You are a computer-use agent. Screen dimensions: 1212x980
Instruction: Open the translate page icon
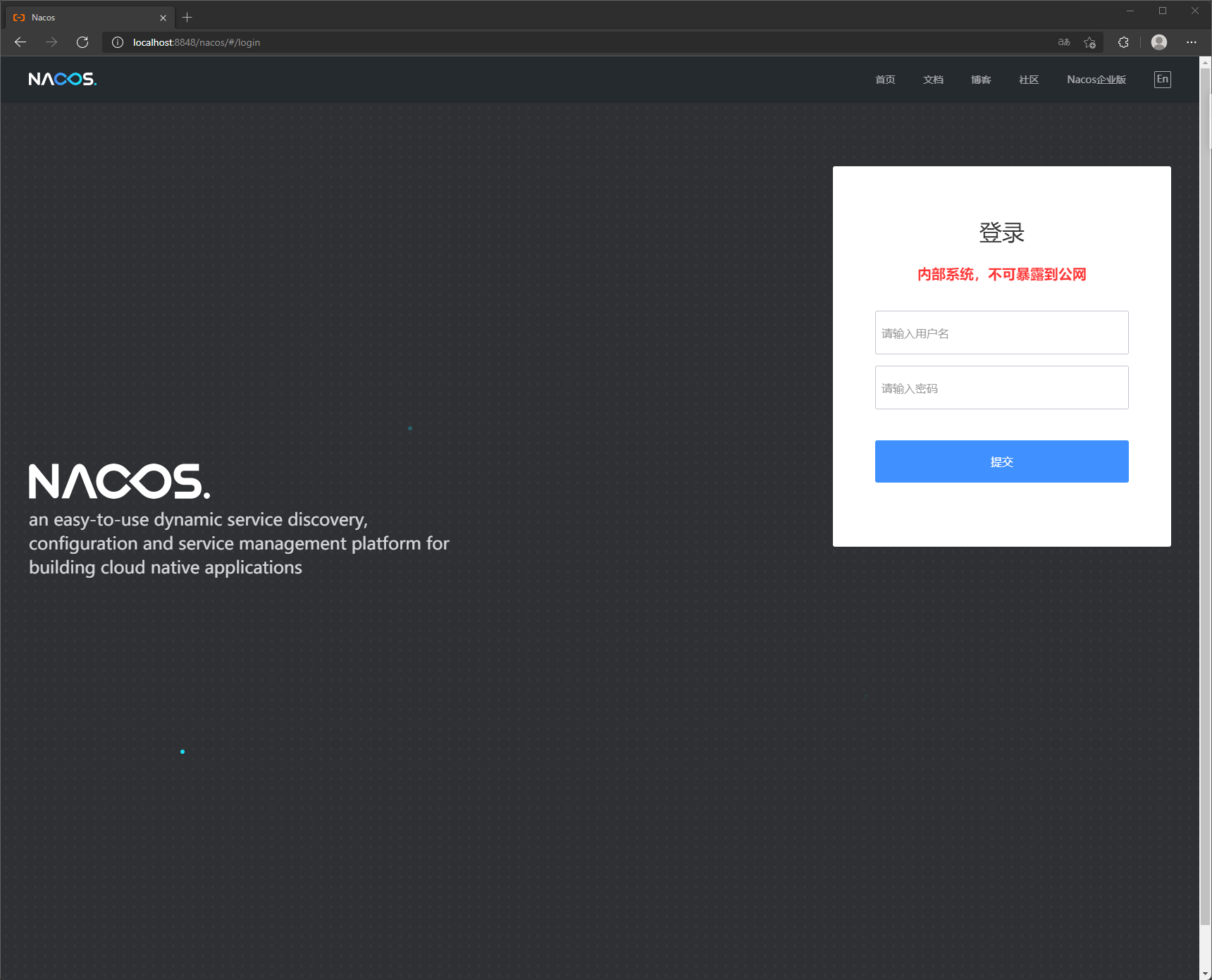(x=1064, y=42)
